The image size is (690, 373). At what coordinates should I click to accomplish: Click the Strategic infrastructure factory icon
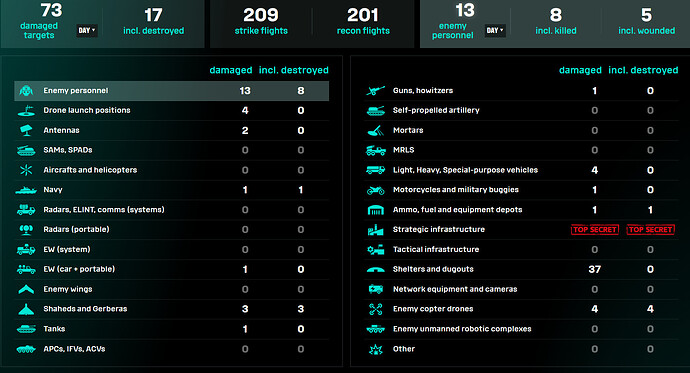click(375, 230)
